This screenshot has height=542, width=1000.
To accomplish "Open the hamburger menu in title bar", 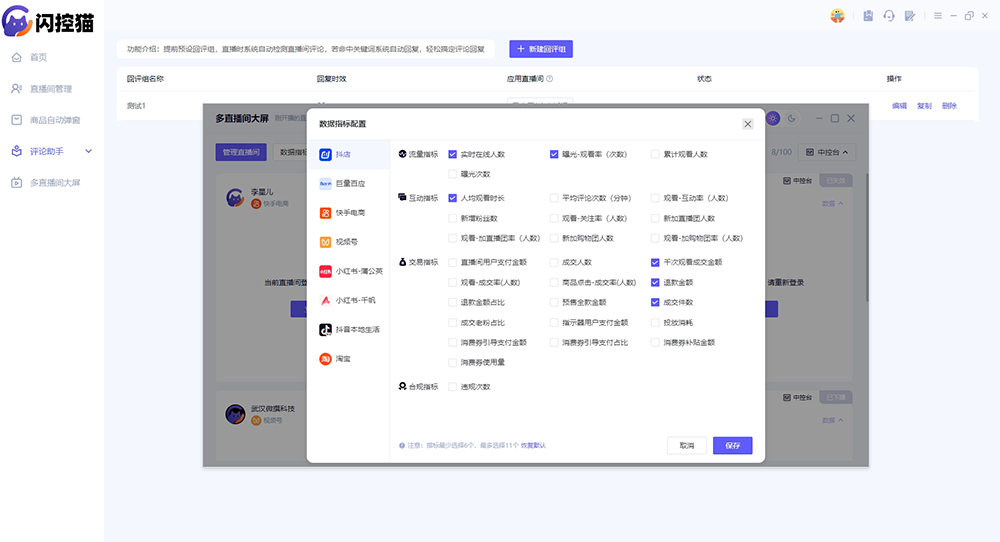I will (x=938, y=16).
